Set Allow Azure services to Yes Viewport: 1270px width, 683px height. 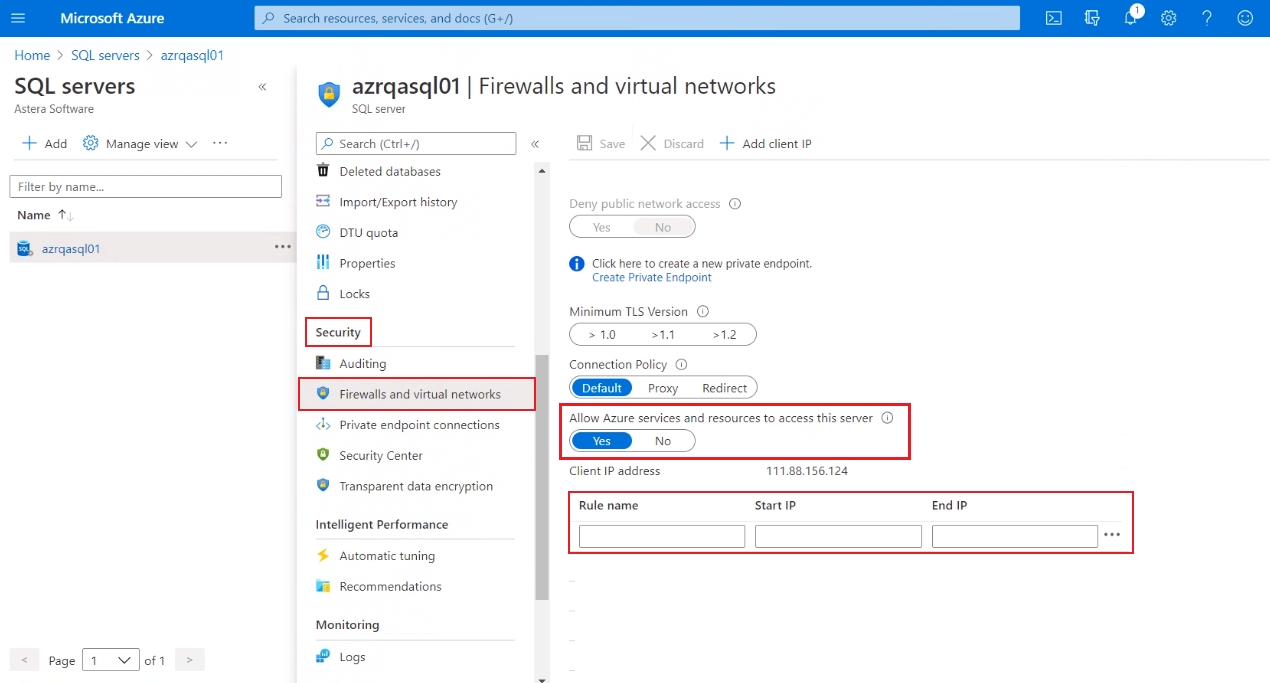(601, 441)
